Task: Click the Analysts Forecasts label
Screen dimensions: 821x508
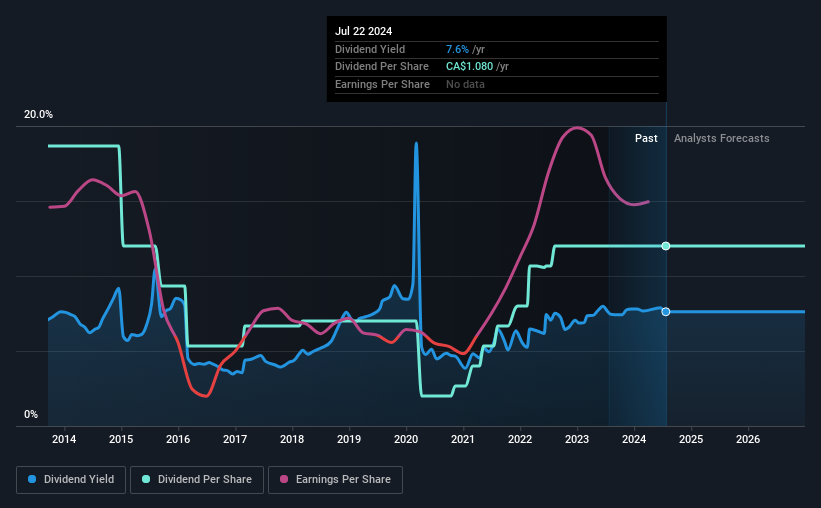Action: [722, 138]
